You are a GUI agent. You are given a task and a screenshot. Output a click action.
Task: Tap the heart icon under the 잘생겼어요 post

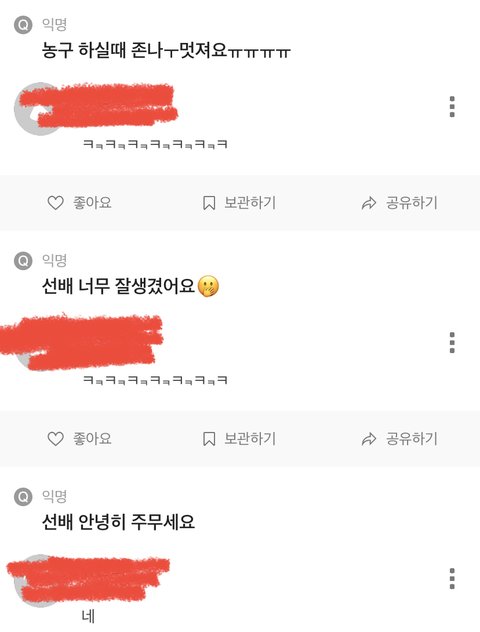(56, 439)
